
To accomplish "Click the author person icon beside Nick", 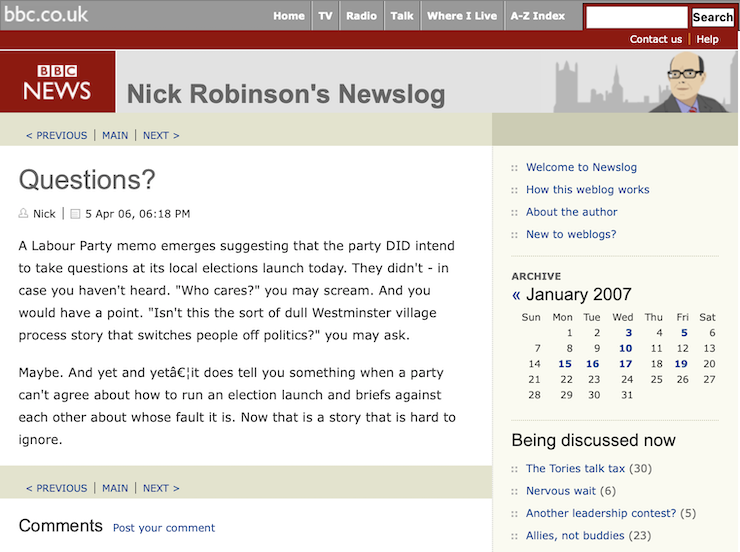I will 23,214.
